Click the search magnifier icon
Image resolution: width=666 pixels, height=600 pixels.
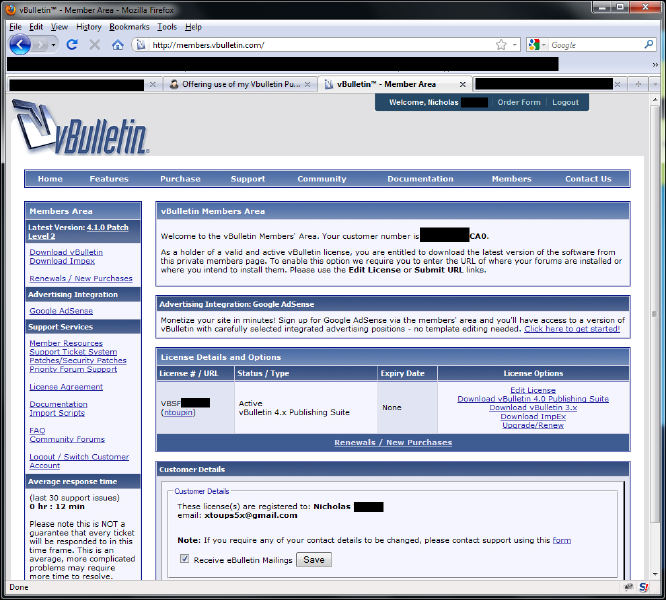click(x=649, y=44)
